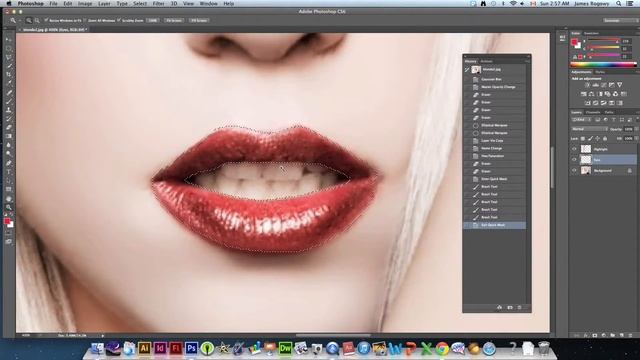Click the red channel slider in Color panel
Screen dimensions: 640x360
click(x=603, y=40)
